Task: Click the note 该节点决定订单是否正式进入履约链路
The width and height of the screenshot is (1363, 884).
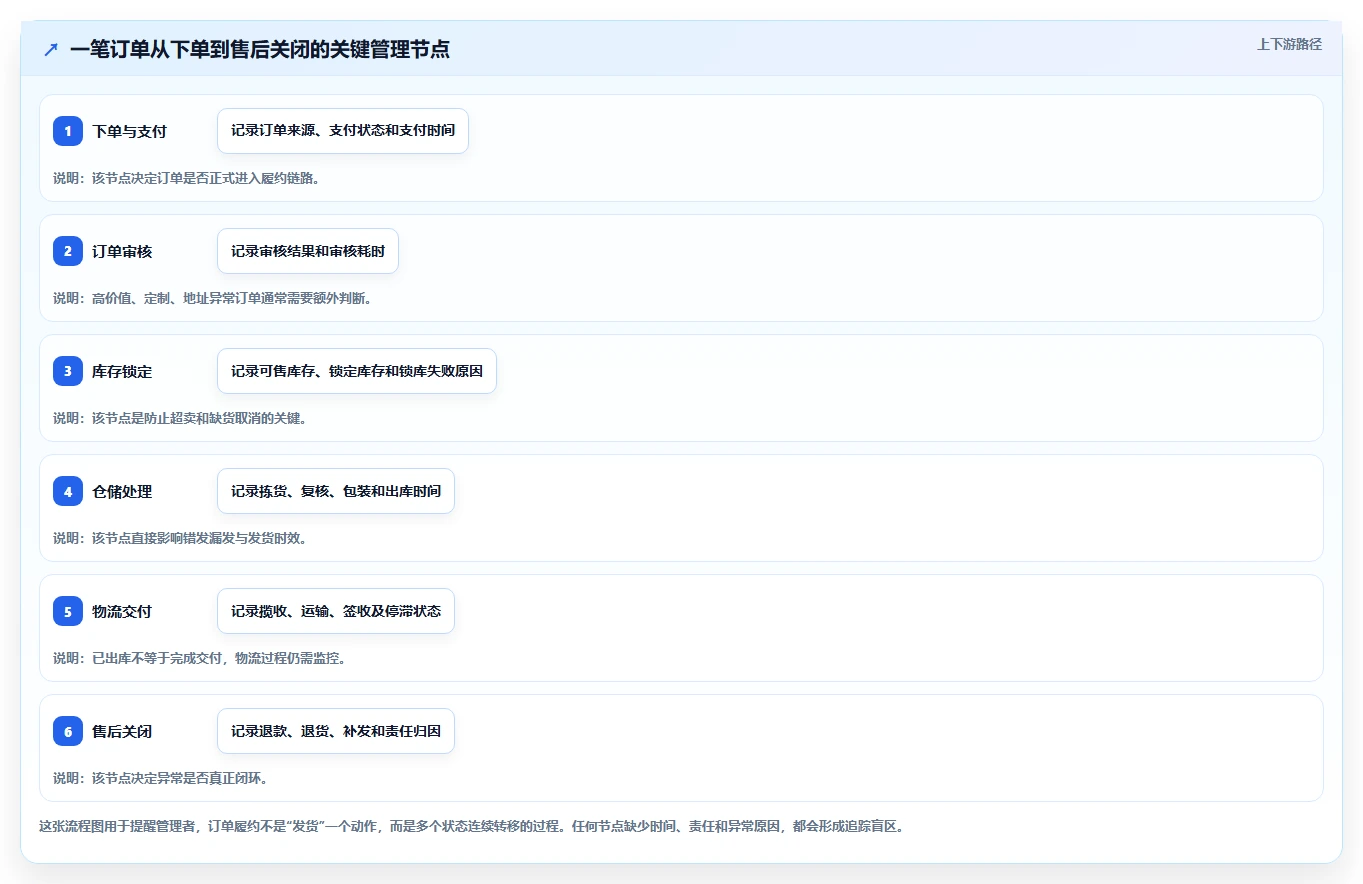Action: pos(186,178)
